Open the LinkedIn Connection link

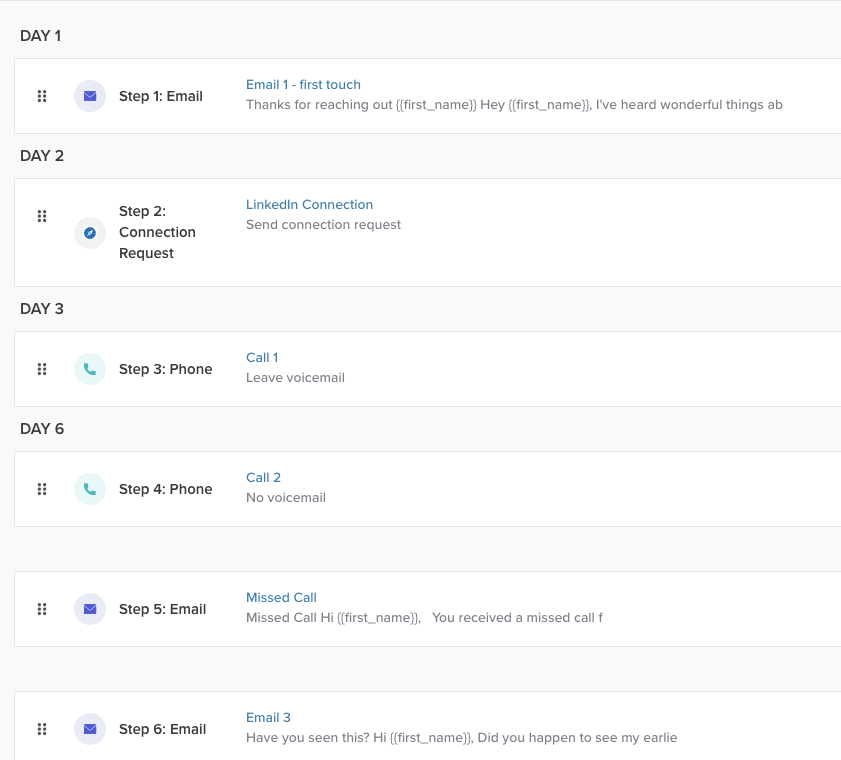click(x=309, y=205)
